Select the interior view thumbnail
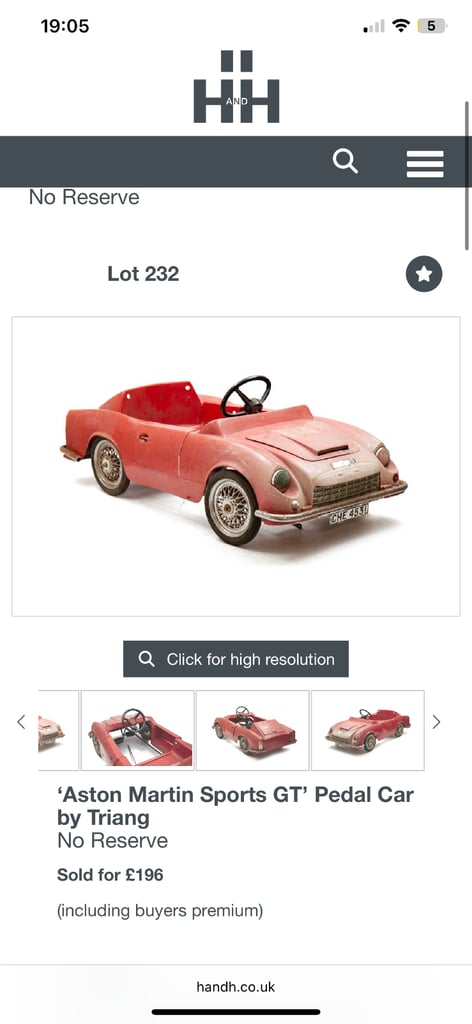 point(137,730)
